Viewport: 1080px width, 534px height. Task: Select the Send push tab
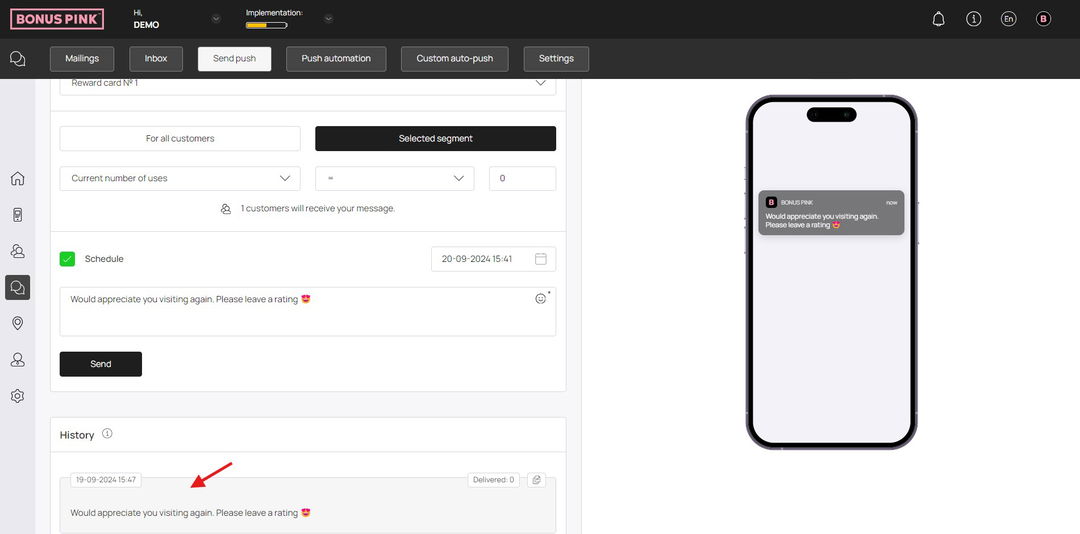[x=234, y=59]
